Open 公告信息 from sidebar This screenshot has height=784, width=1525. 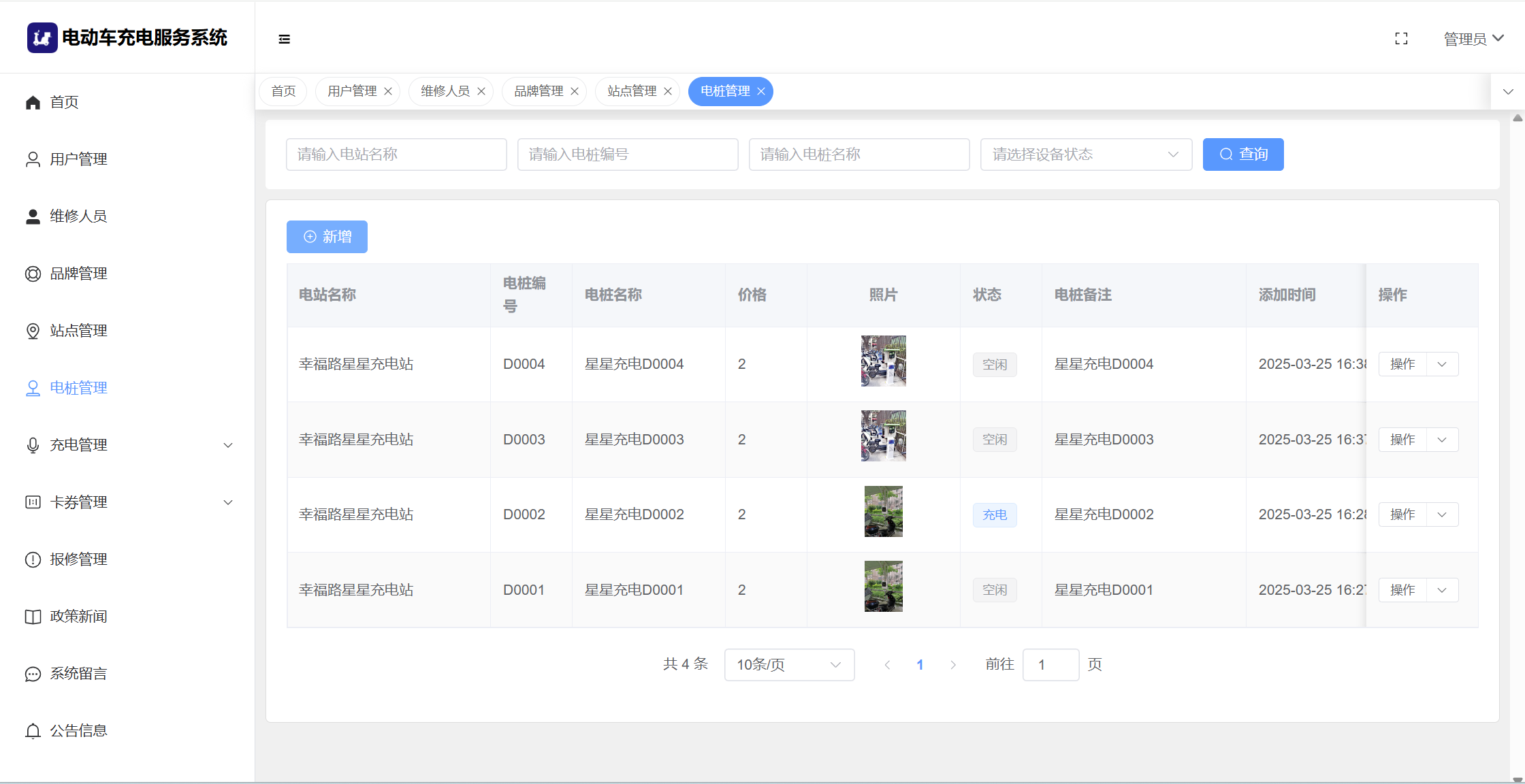pos(78,731)
